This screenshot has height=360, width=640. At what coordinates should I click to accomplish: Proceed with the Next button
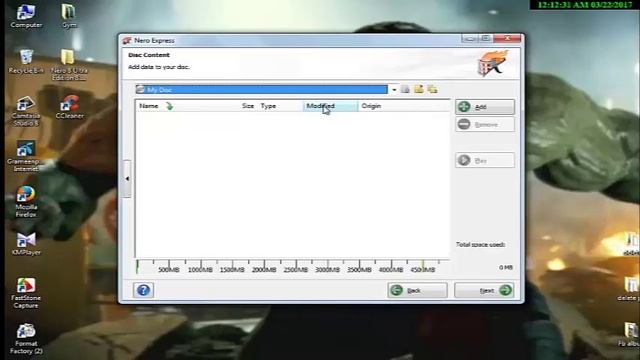pyautogui.click(x=484, y=290)
